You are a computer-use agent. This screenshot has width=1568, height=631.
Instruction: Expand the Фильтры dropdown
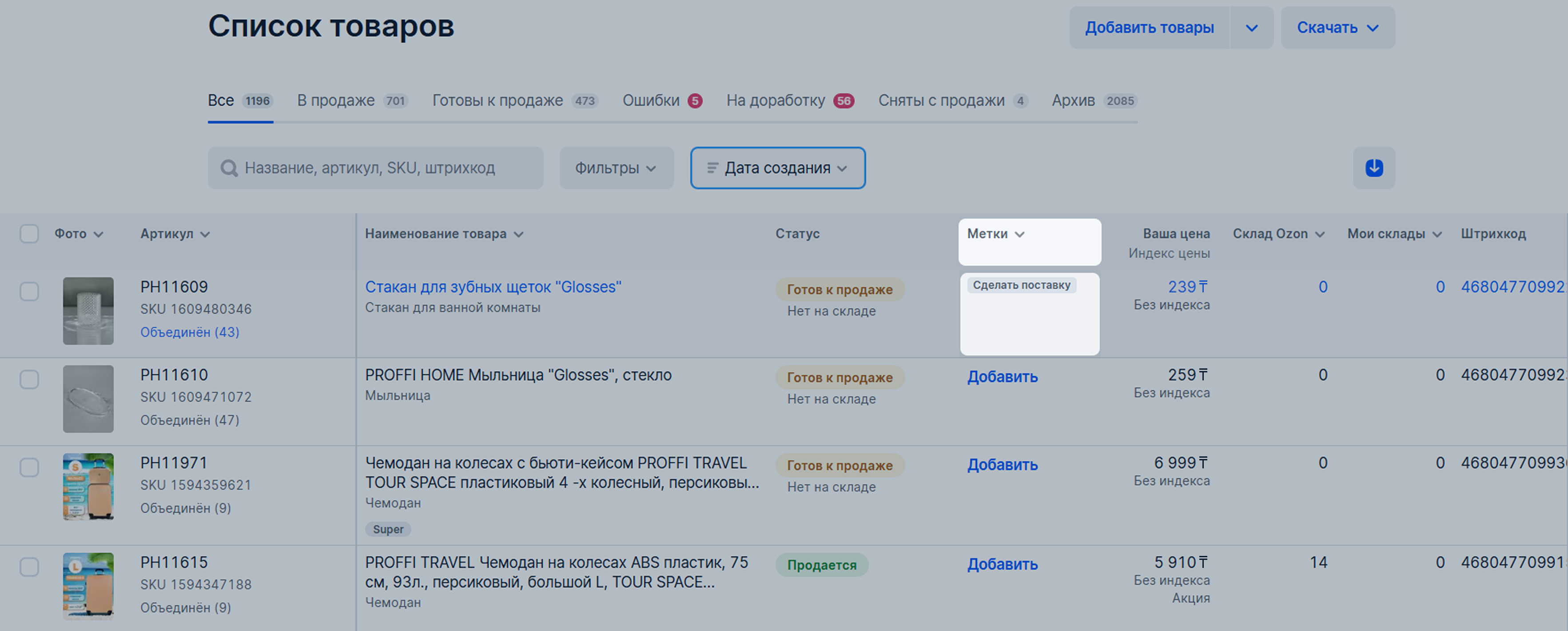(617, 168)
